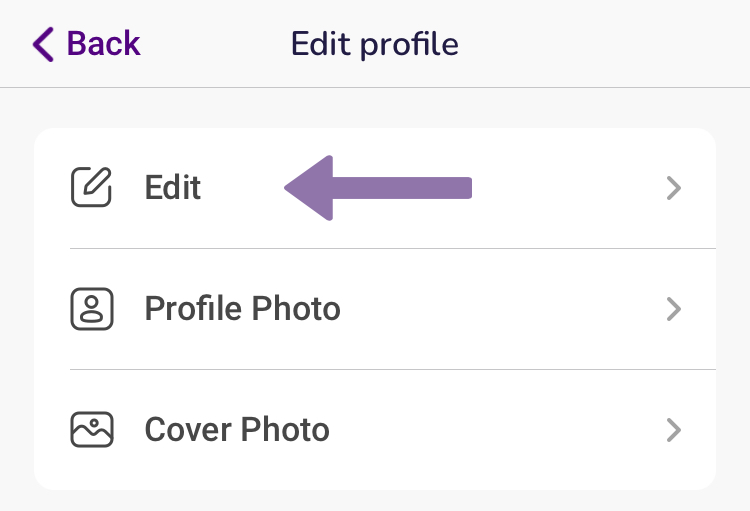Click empty space in the Profile Photo row
The height and width of the screenshot is (511, 750).
click(x=502, y=309)
